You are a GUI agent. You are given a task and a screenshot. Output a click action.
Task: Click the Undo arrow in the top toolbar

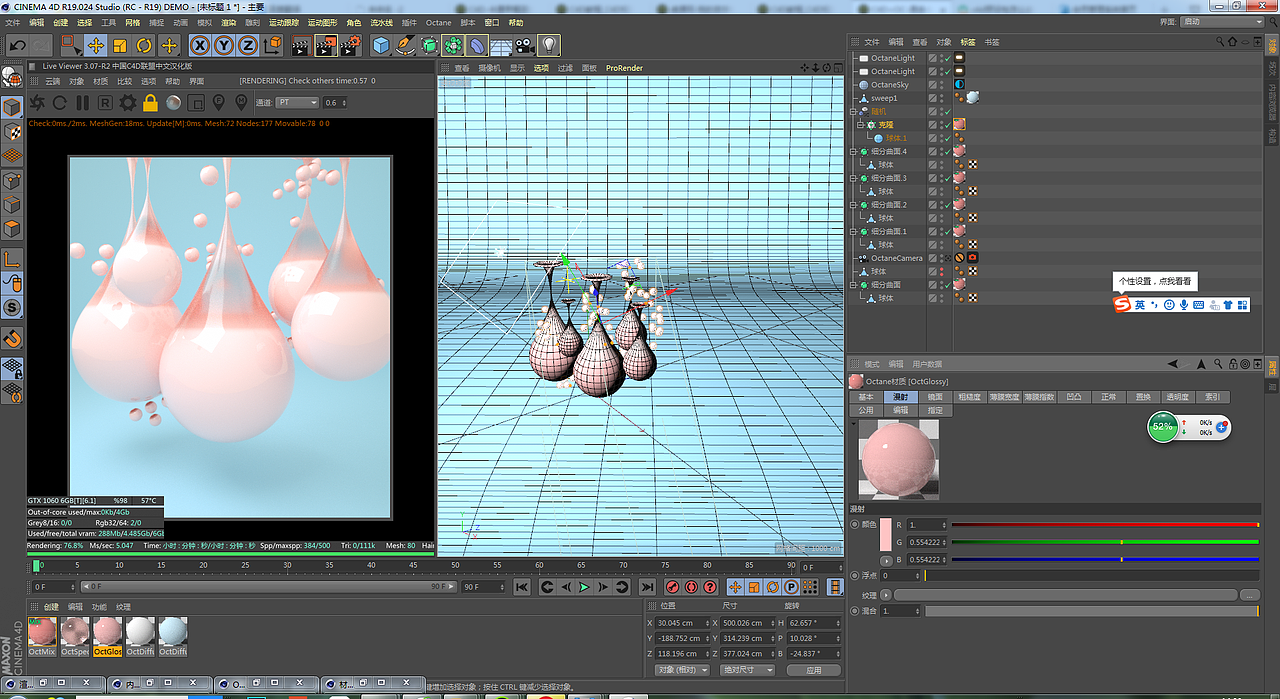(17, 45)
